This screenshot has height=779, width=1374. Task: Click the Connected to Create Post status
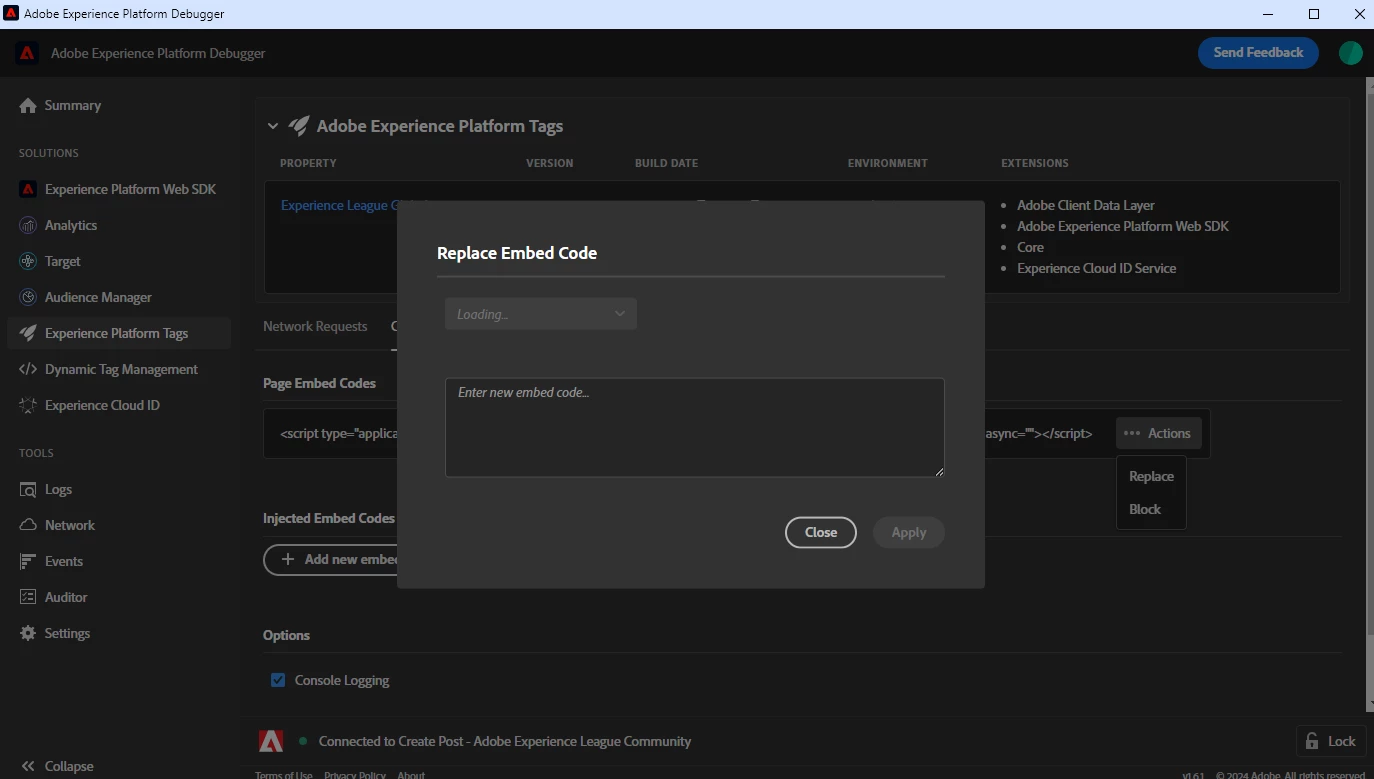click(505, 741)
